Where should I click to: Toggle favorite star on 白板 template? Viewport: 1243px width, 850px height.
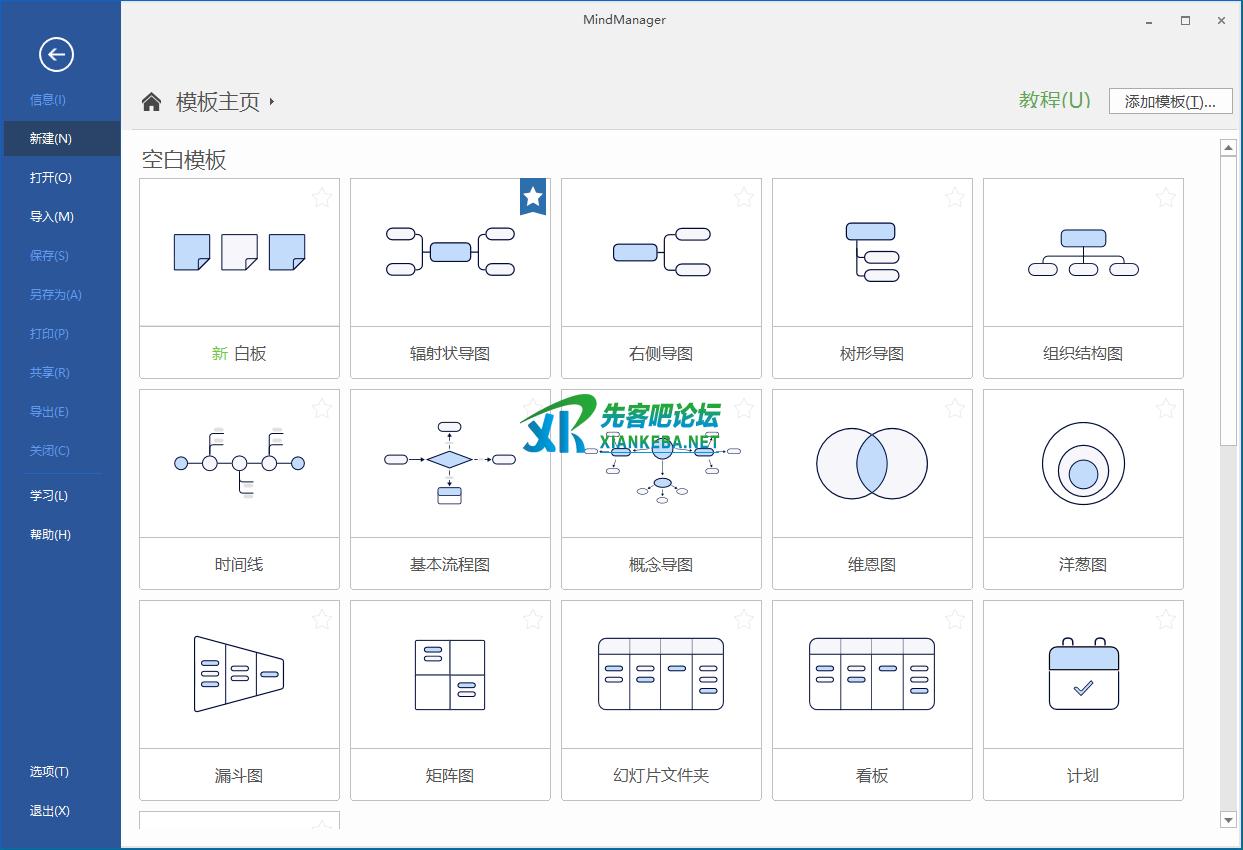(x=322, y=197)
